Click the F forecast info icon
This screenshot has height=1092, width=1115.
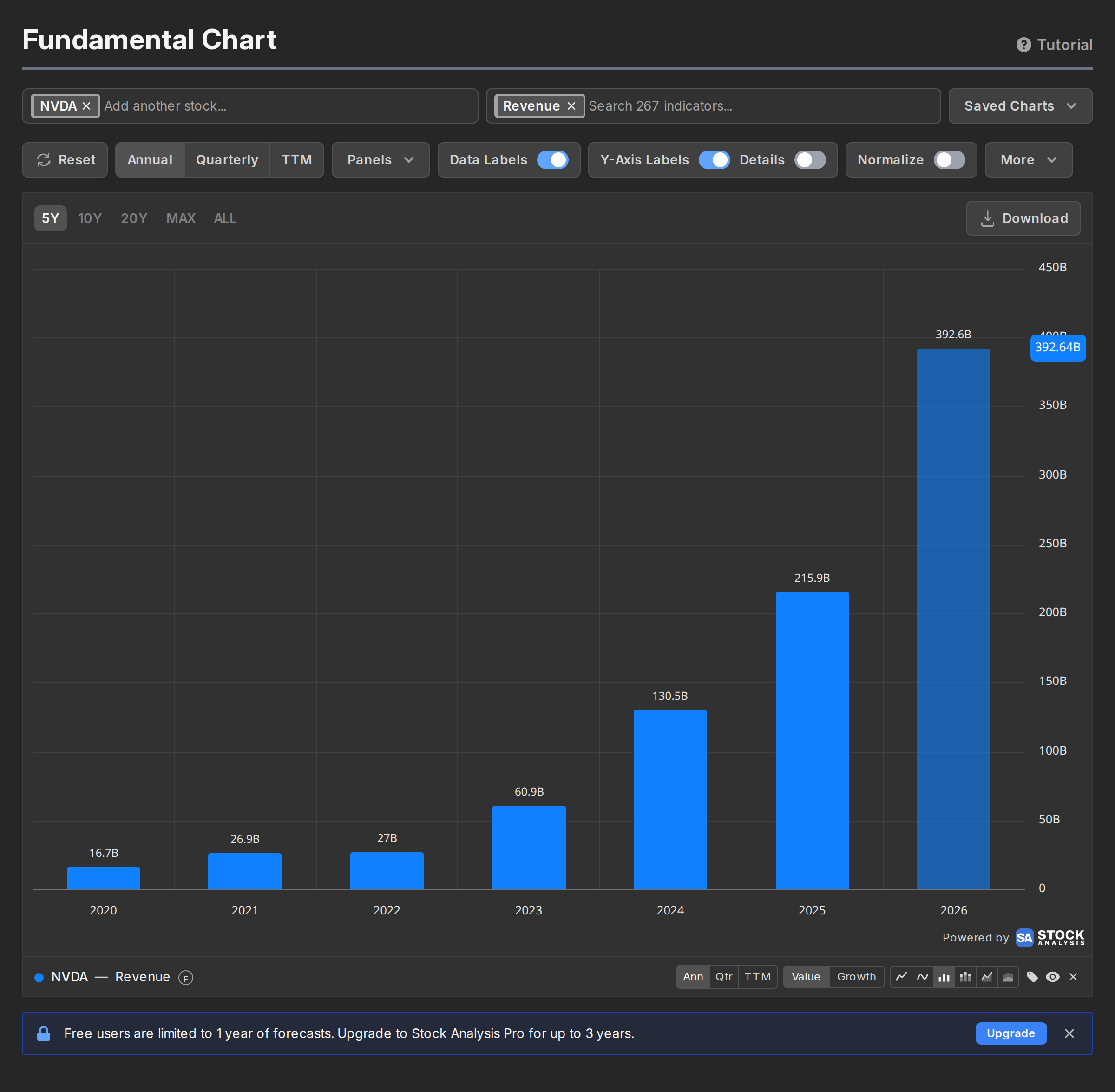186,977
